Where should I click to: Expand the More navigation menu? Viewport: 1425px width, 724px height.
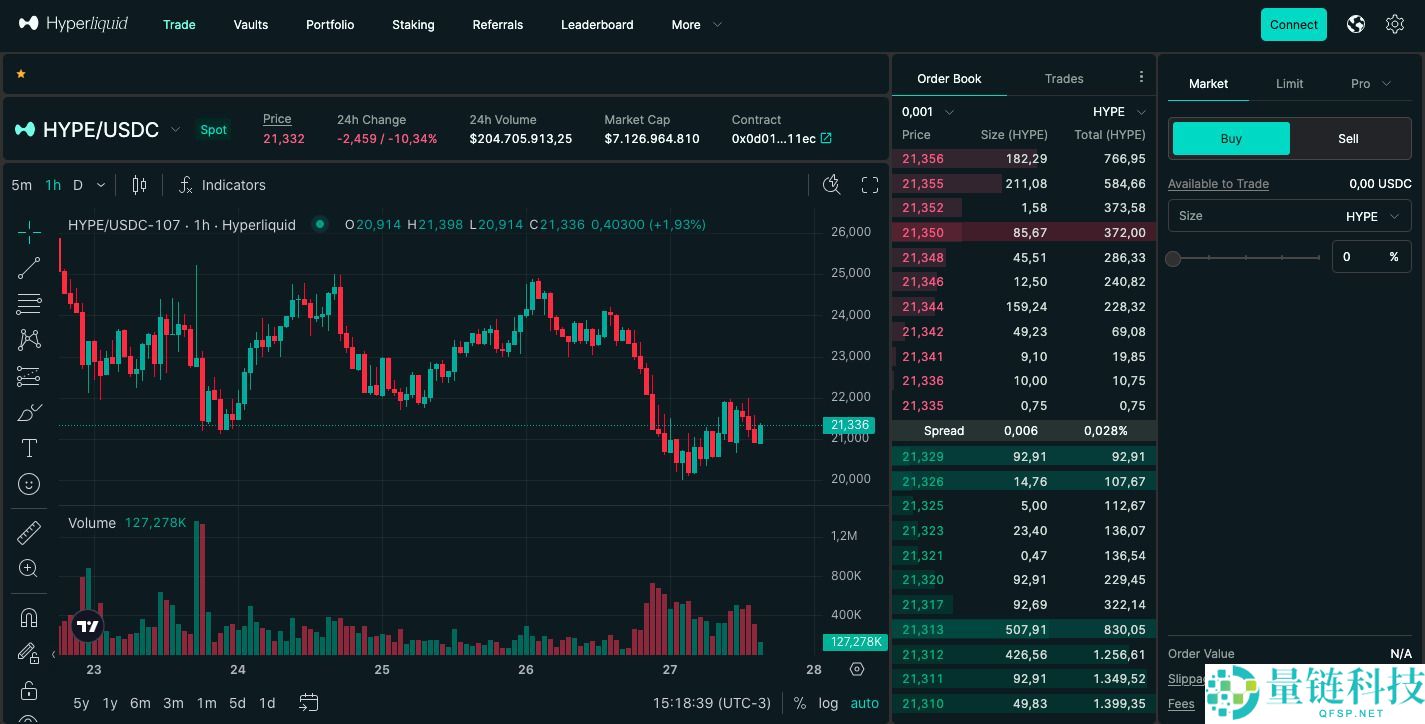pos(696,25)
